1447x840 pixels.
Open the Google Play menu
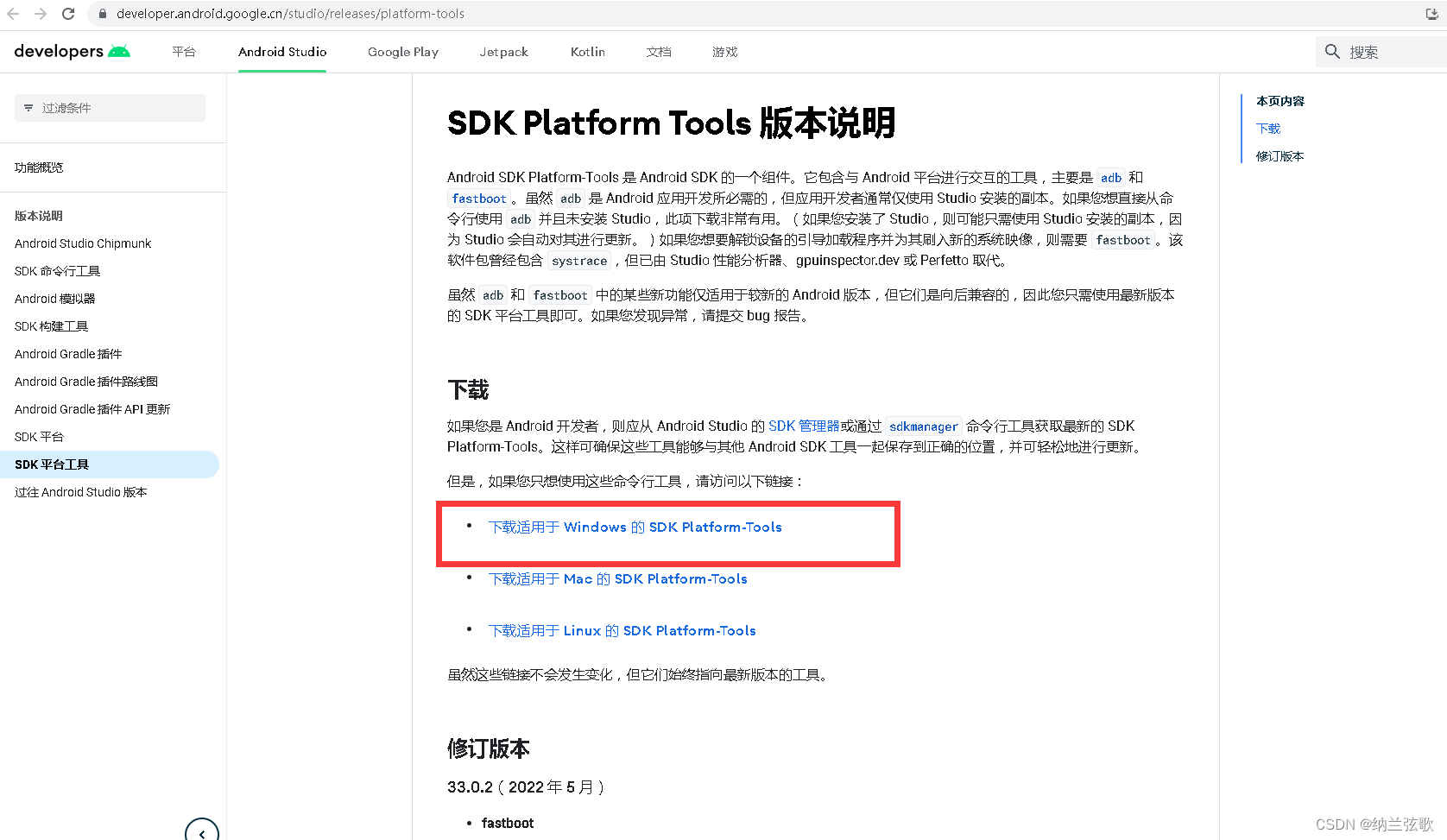(x=402, y=51)
